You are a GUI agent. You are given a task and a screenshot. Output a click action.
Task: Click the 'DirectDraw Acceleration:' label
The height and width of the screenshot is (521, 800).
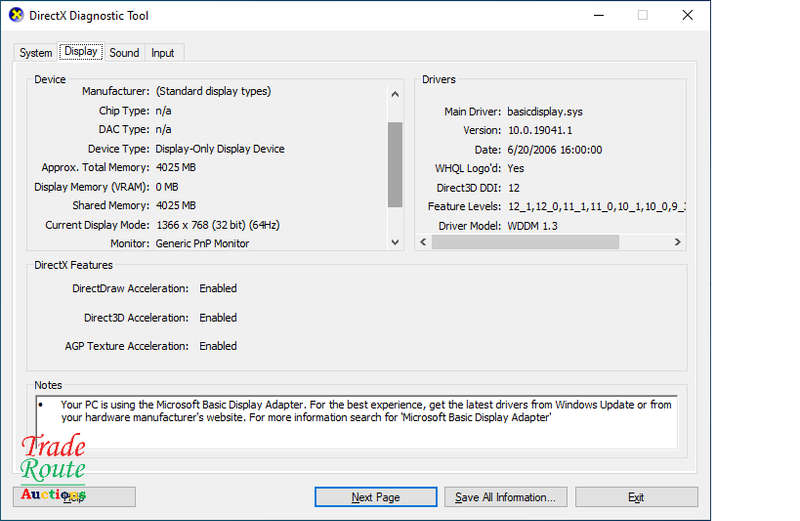pos(130,288)
